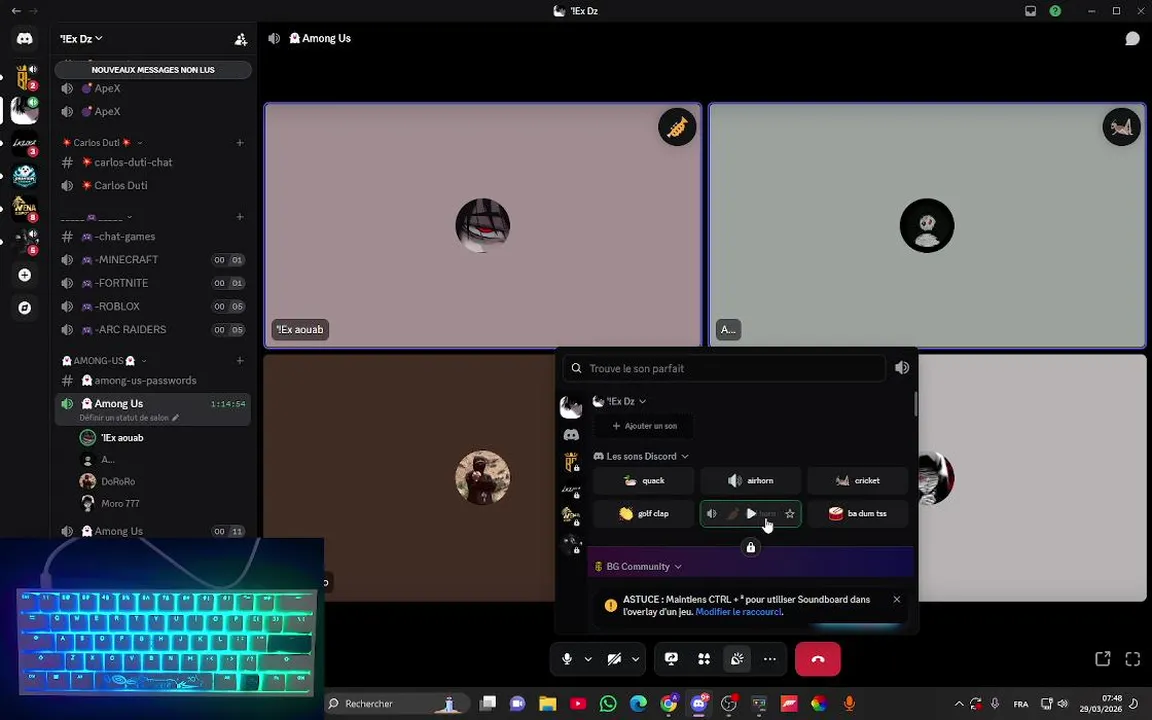Viewport: 1152px width, 720px height.
Task: Open the activities icon in call controls
Action: coord(704,659)
